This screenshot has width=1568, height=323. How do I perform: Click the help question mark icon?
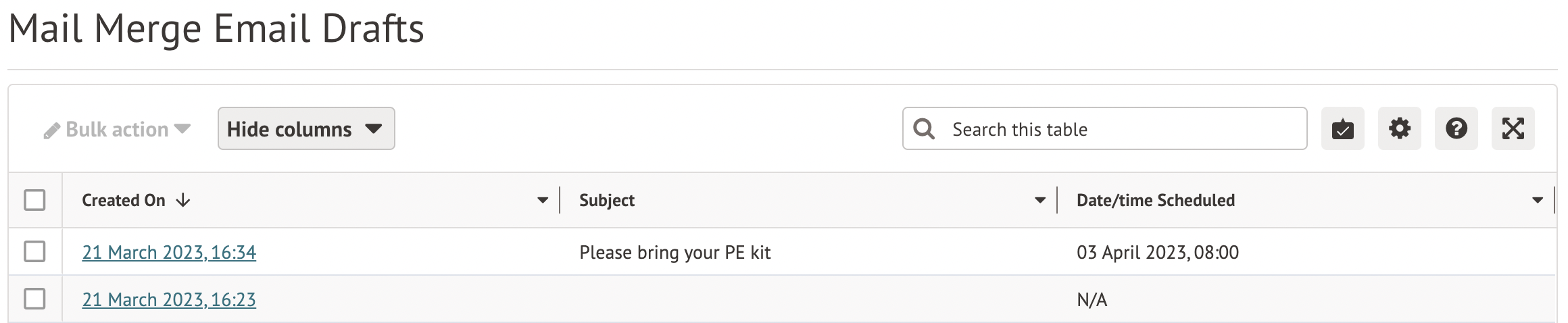coord(1456,128)
